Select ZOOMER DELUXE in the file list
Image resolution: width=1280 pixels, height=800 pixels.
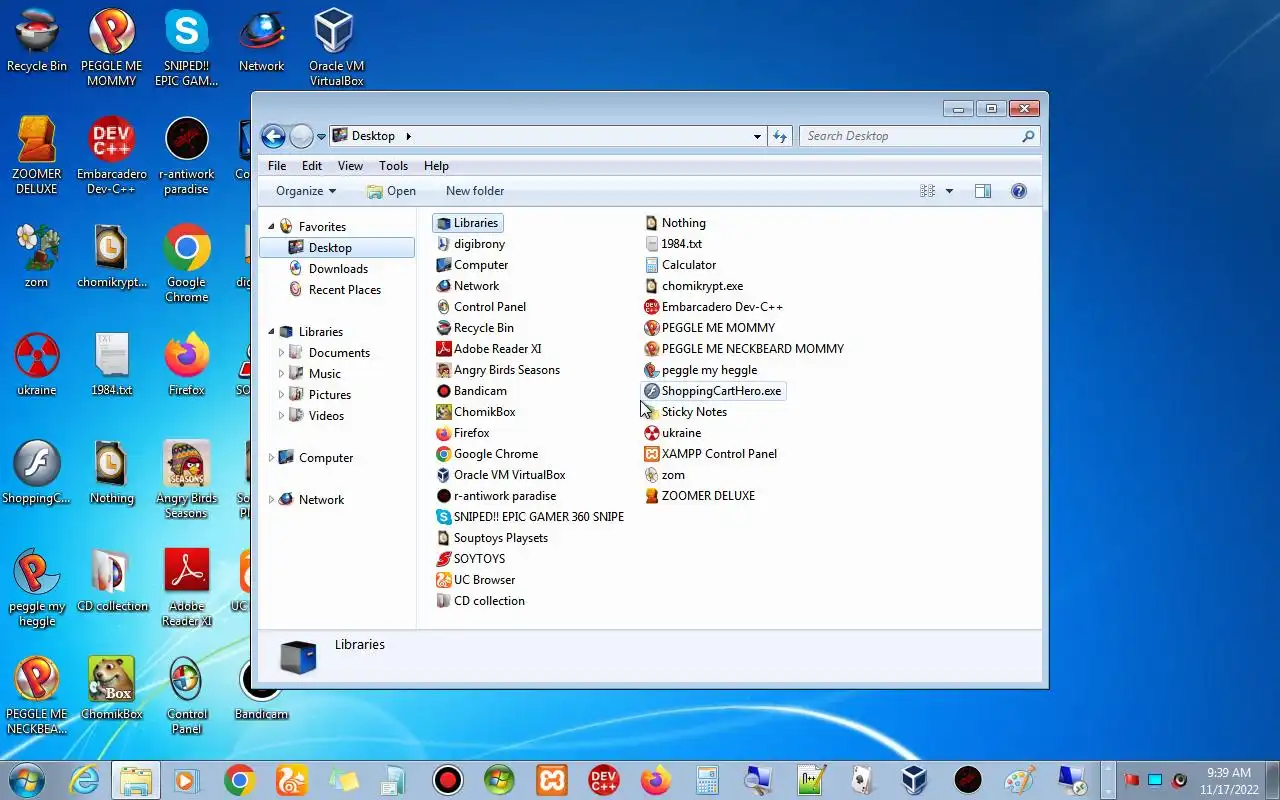700,496
